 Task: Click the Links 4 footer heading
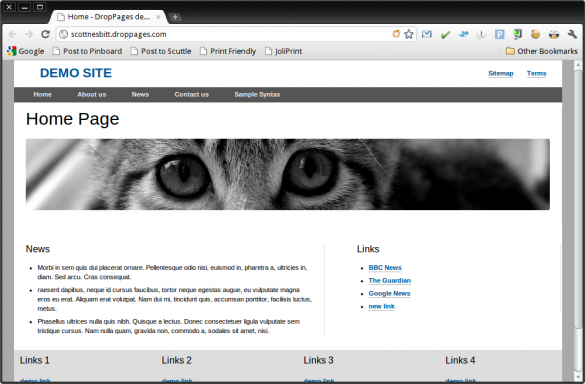pyautogui.click(x=460, y=360)
